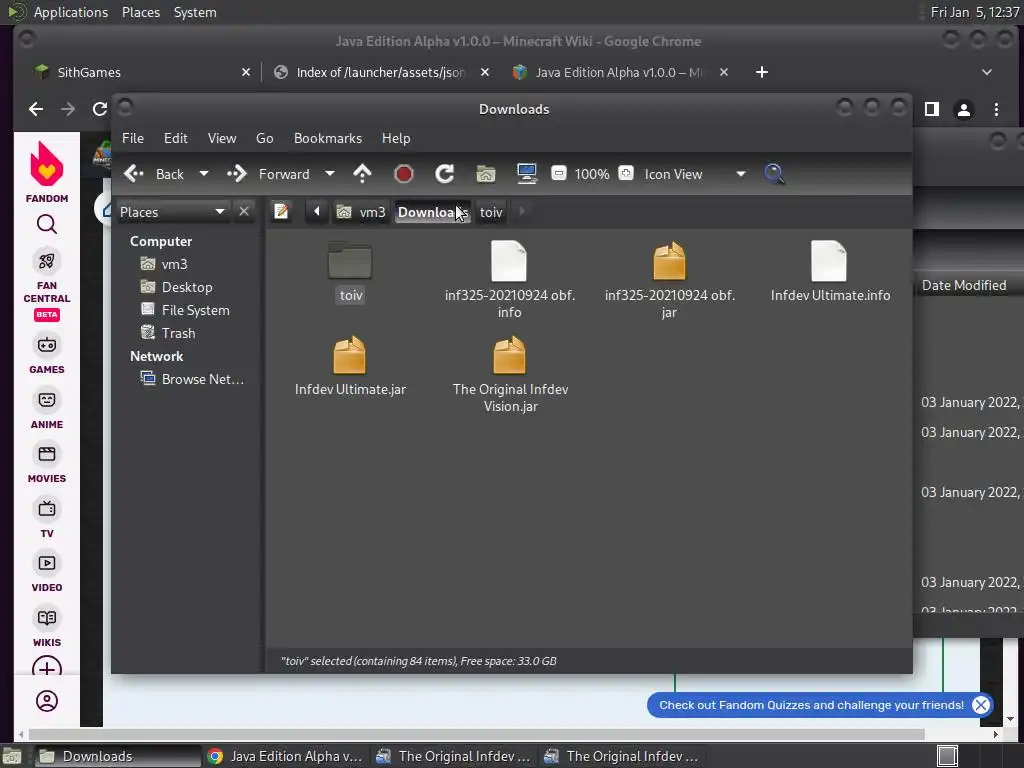
Task: Open Video in Fandom sidebar
Action: 46,572
